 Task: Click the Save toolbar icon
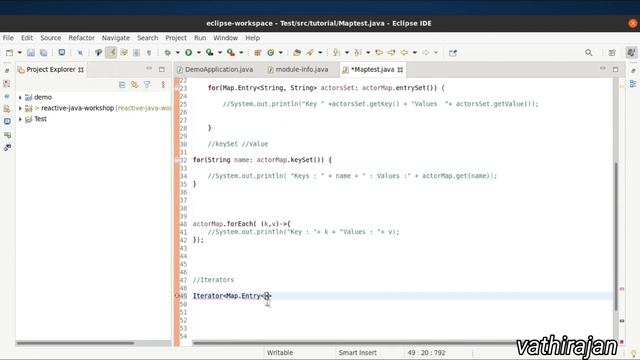click(31, 53)
